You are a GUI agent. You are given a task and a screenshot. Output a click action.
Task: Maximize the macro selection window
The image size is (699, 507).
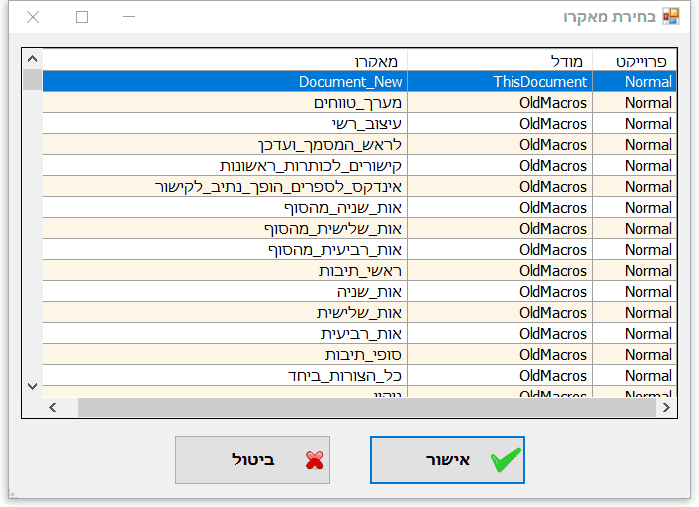82,17
